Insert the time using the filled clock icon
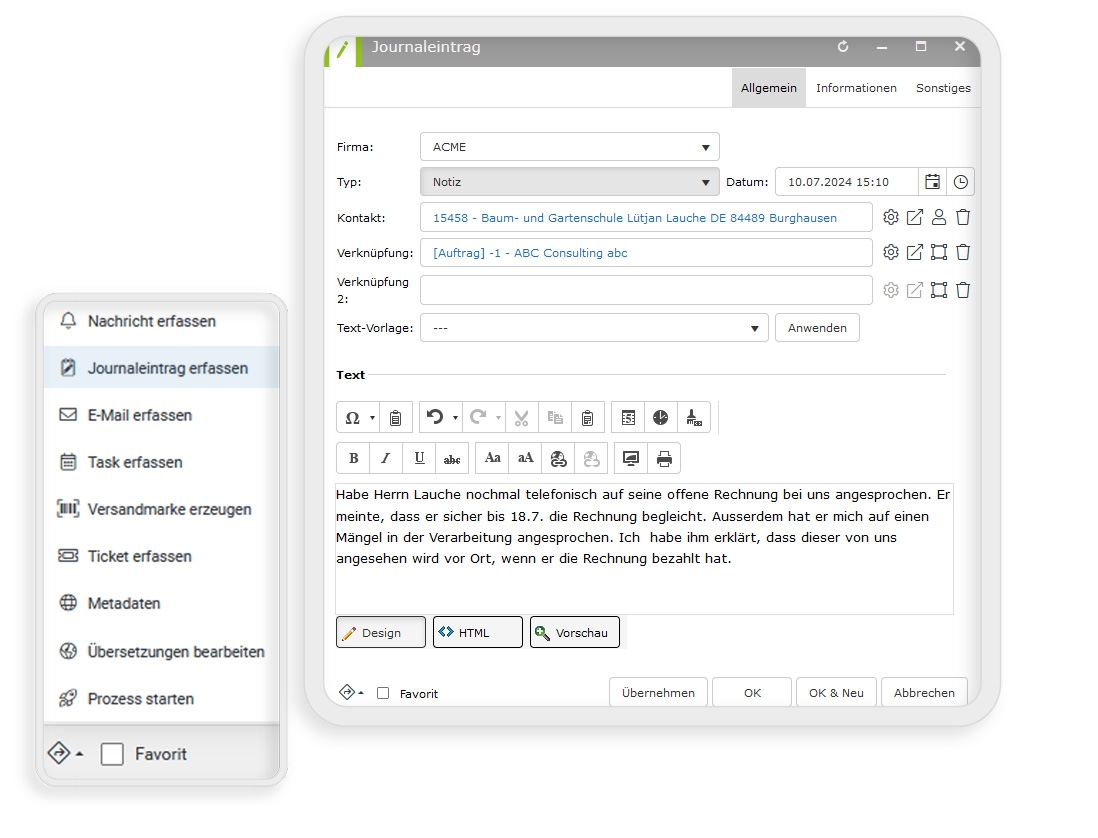 click(660, 418)
